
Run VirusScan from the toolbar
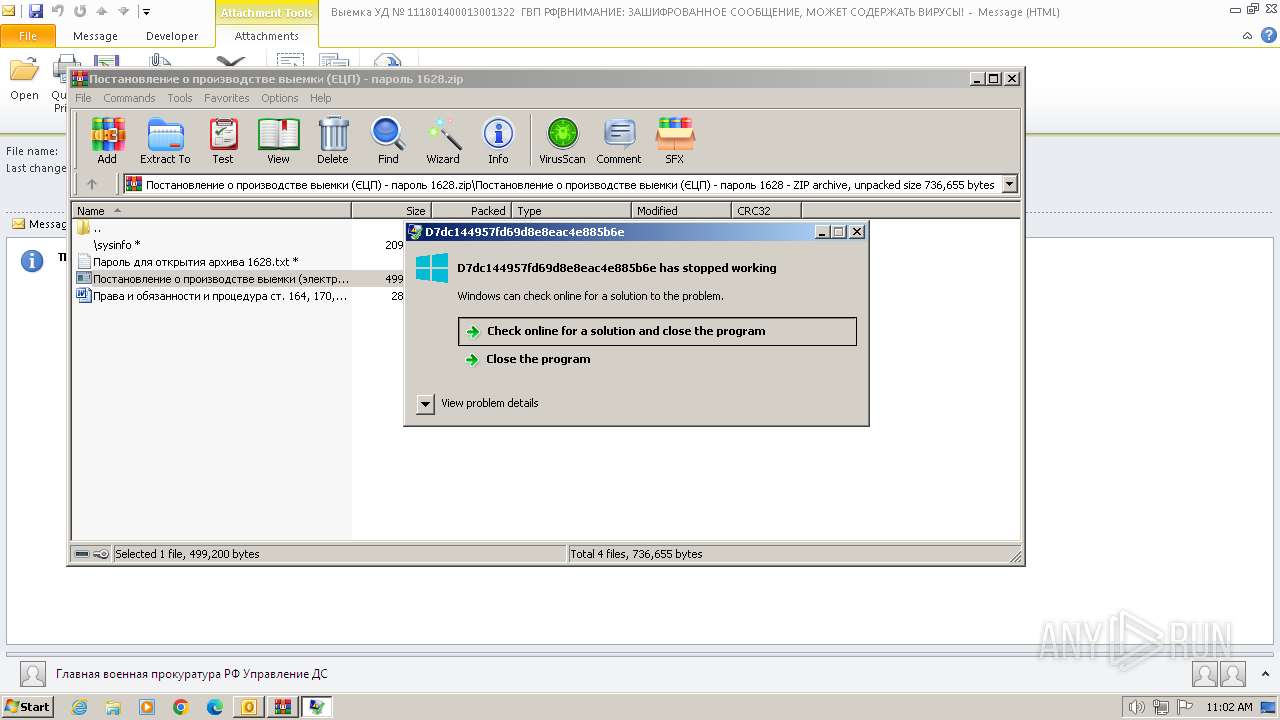562,140
